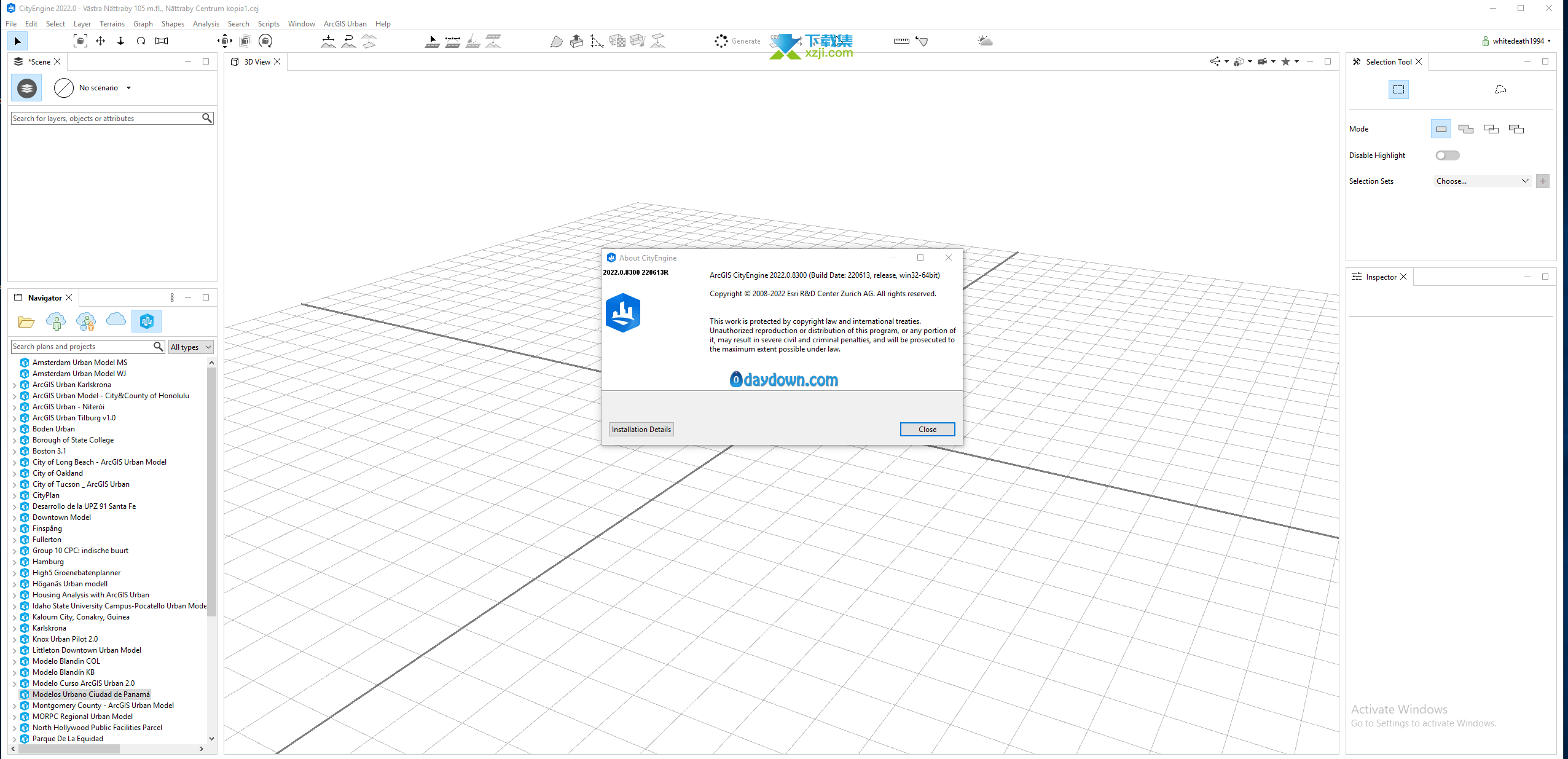Select Downtown Model item in Navigator

click(x=61, y=517)
